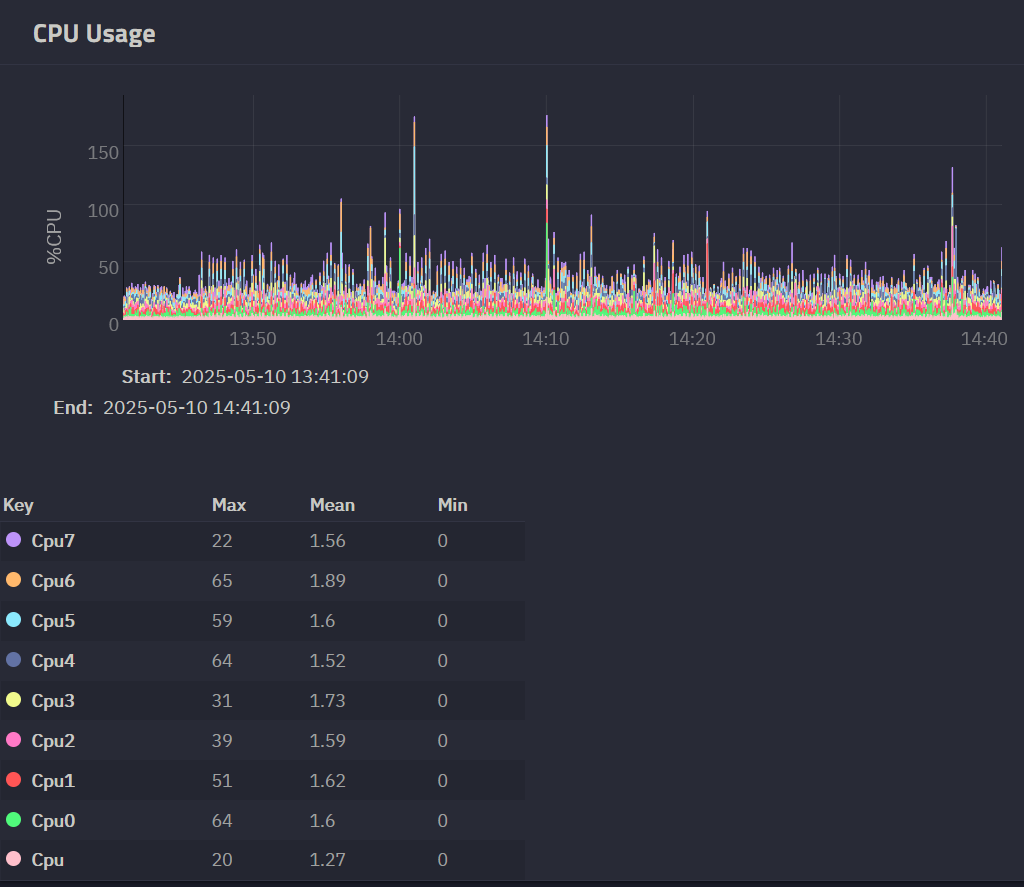Screen dimensions: 1024x887
Task: Select the Cpu7 legend label
Action: 53,541
